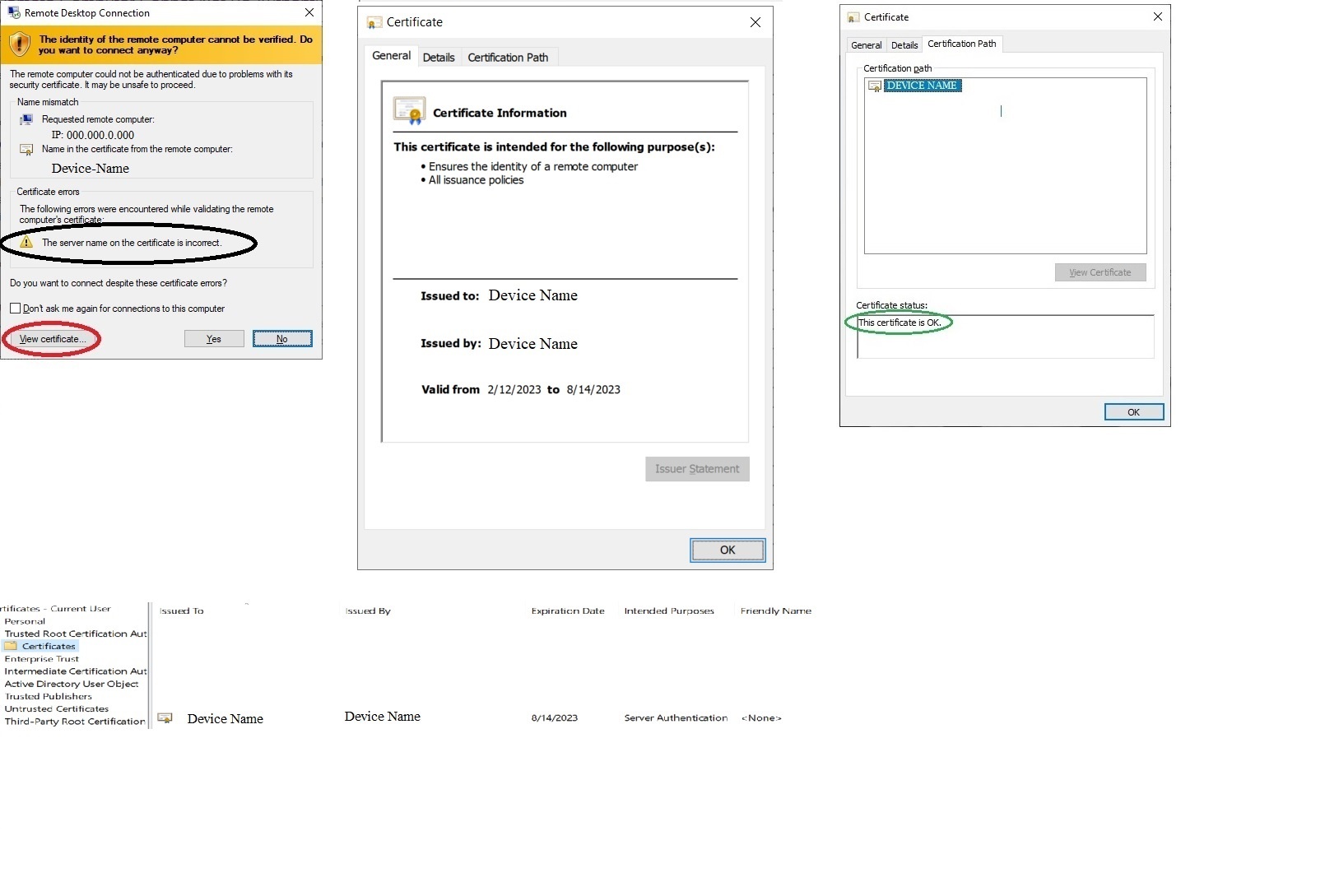
Task: Click the Remote Desktop Connection title bar icon
Action: click(14, 12)
